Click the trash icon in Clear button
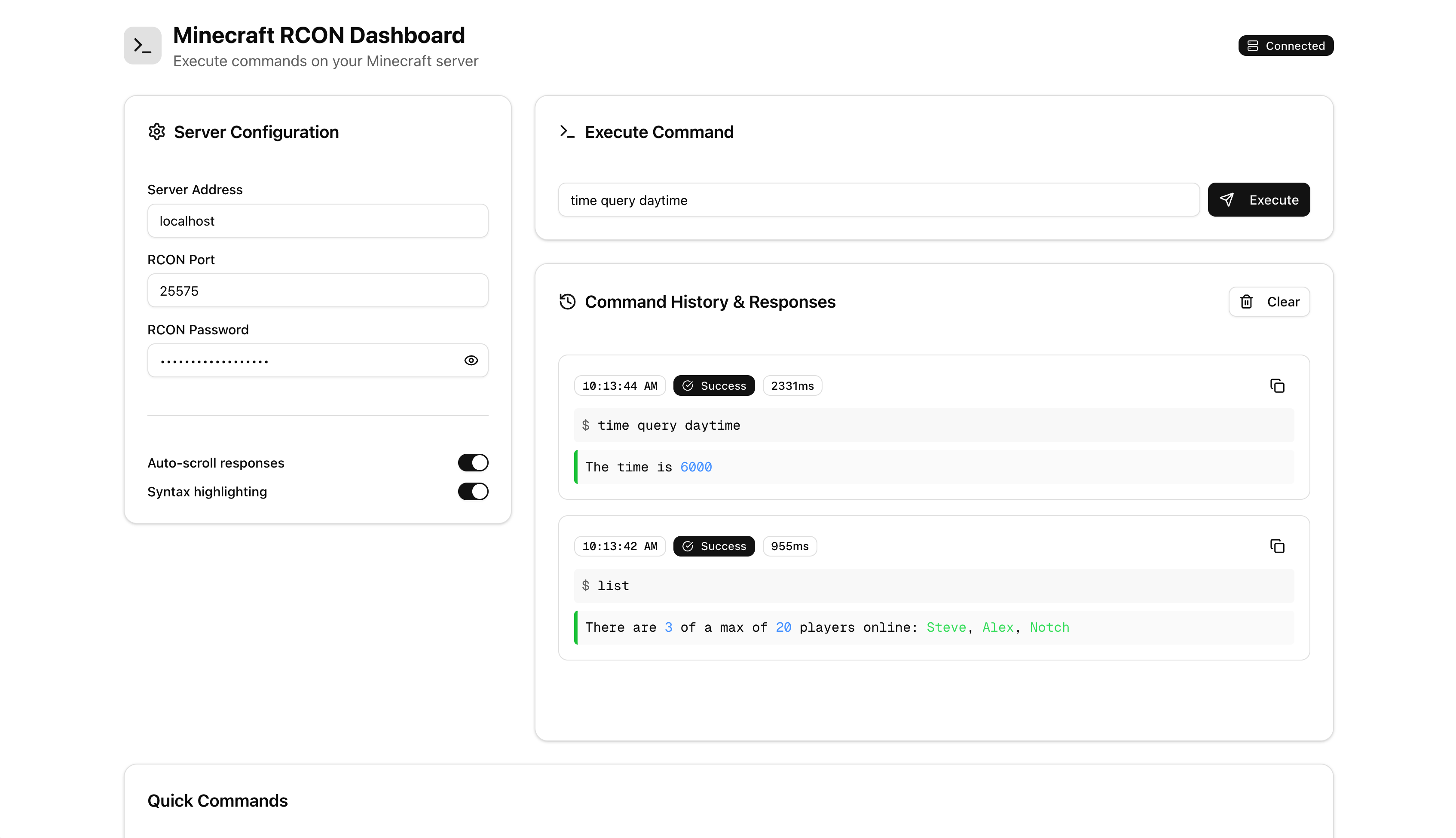Screen dimensions: 1456x838 (1246, 302)
